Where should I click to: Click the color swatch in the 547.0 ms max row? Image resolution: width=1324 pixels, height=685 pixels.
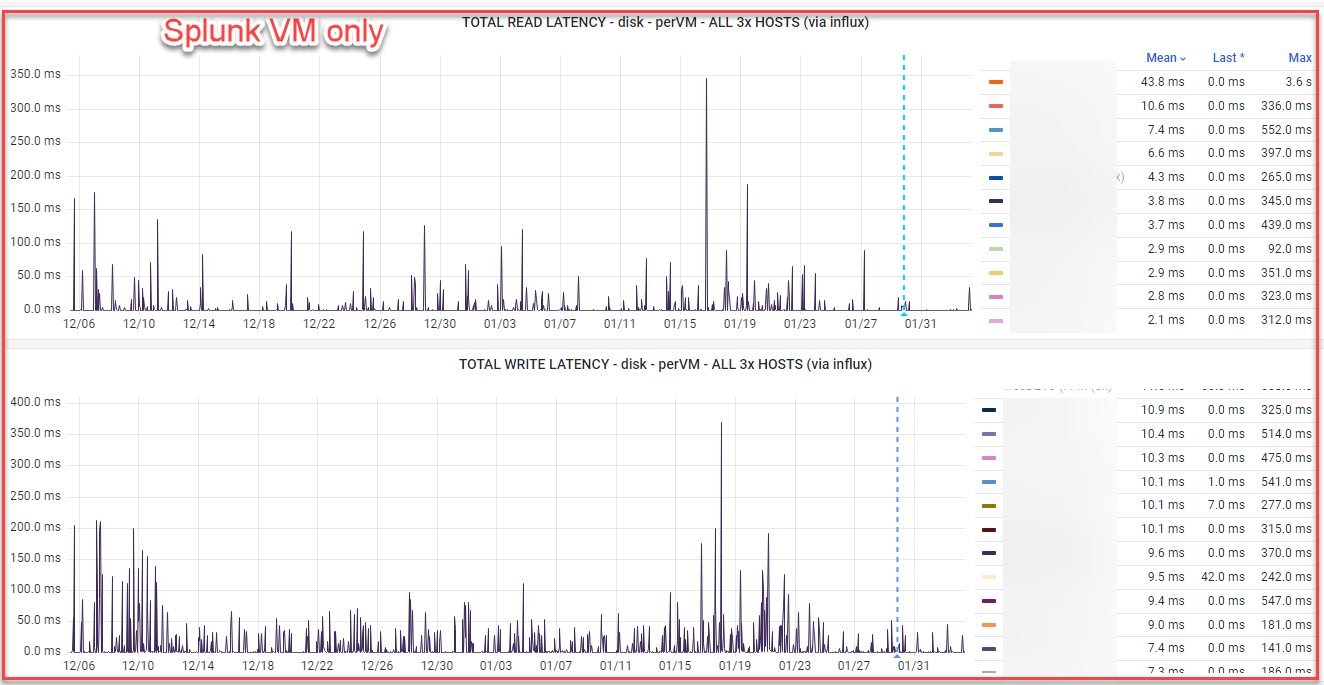coord(989,601)
